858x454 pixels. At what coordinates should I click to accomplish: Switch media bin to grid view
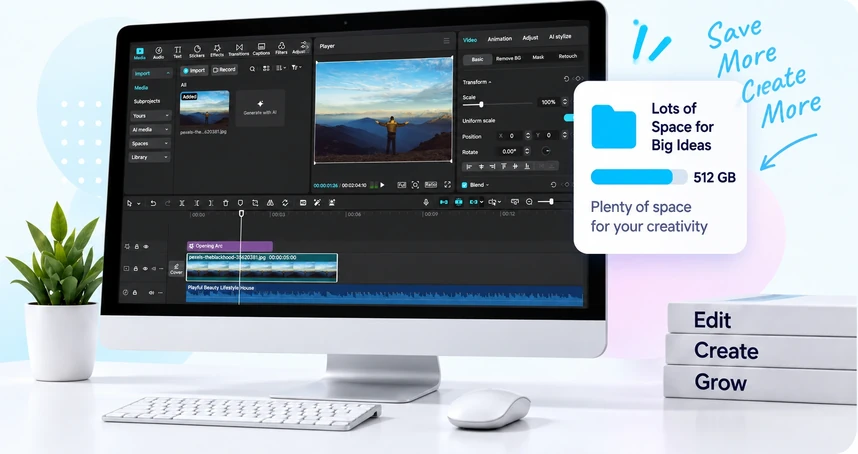coord(266,68)
